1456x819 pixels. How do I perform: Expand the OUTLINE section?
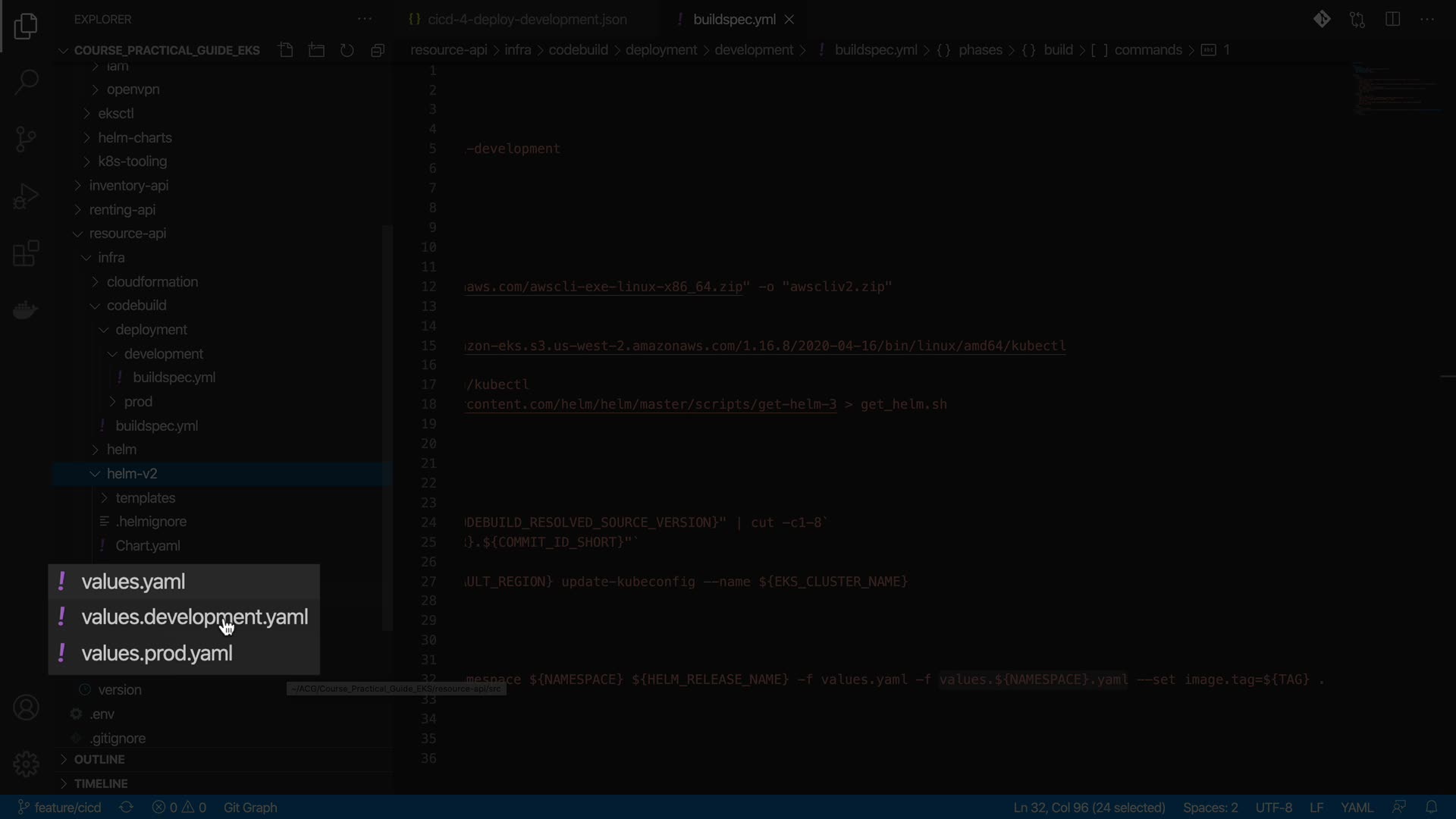(99, 759)
